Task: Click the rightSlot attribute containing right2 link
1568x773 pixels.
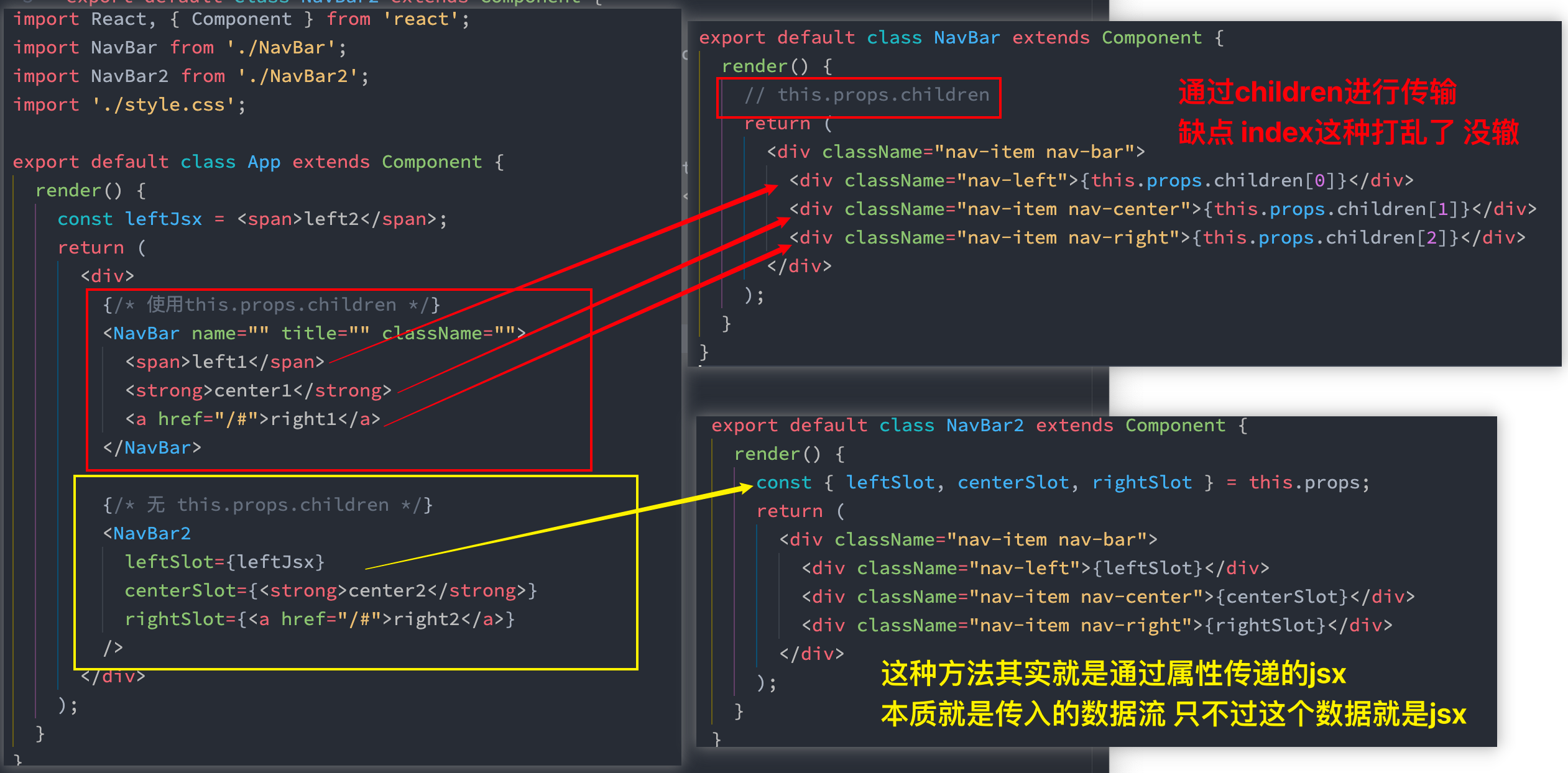Action: click(x=319, y=620)
